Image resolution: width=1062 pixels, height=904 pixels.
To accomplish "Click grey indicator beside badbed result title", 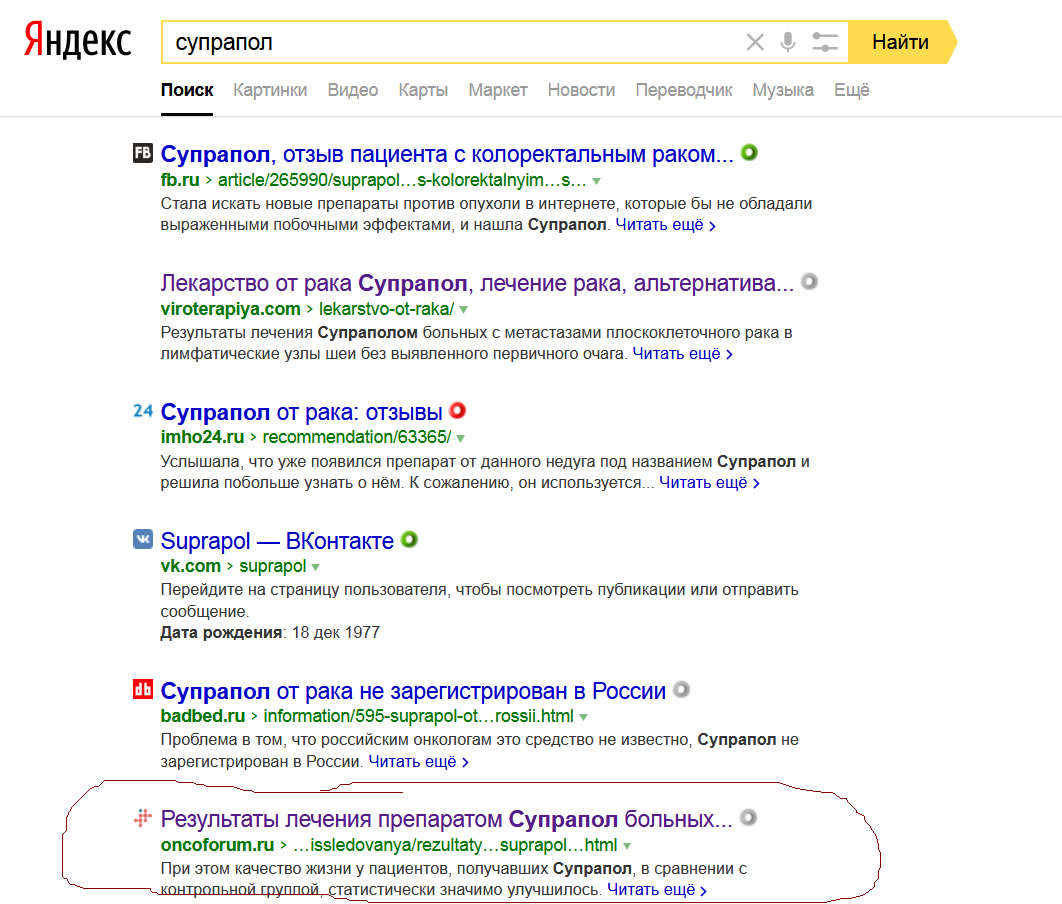I will click(681, 689).
